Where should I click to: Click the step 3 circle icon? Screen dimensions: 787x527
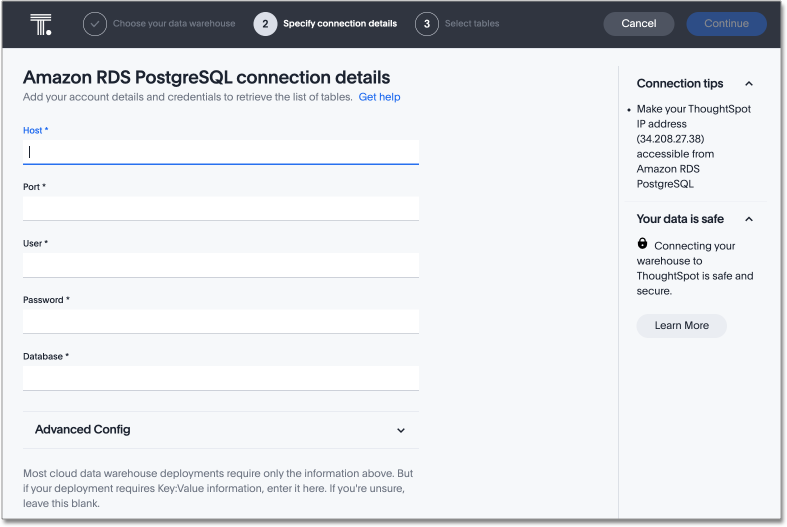pos(427,24)
